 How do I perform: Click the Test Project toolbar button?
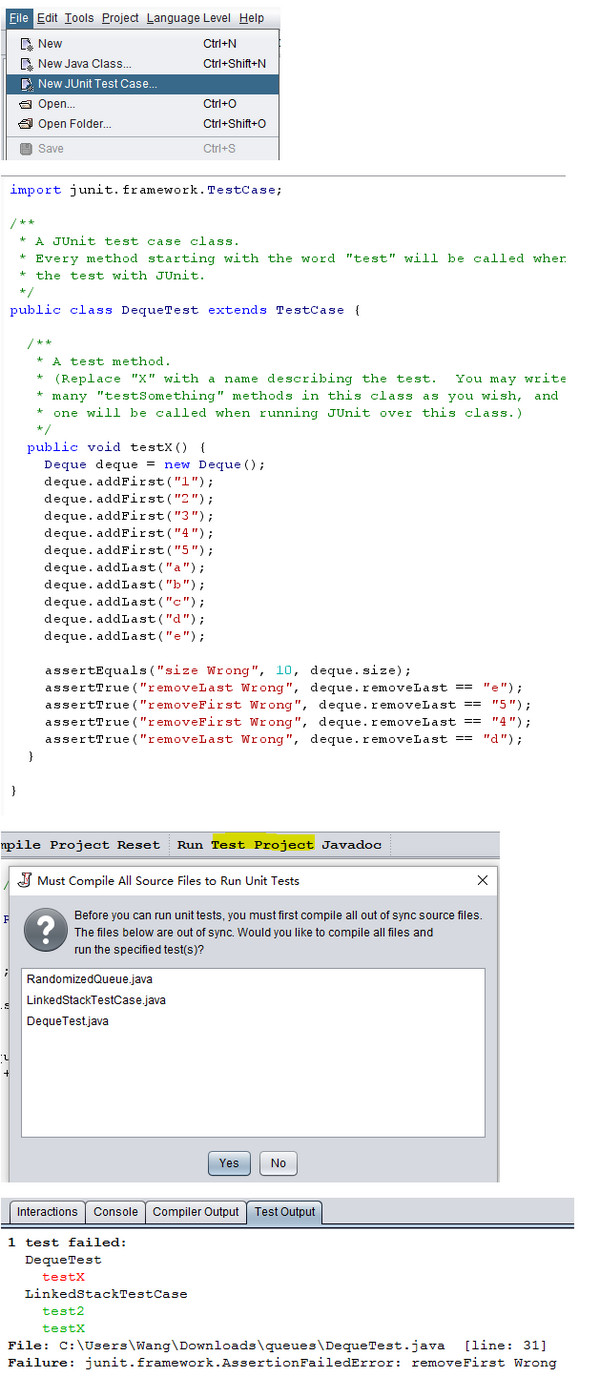pos(262,844)
